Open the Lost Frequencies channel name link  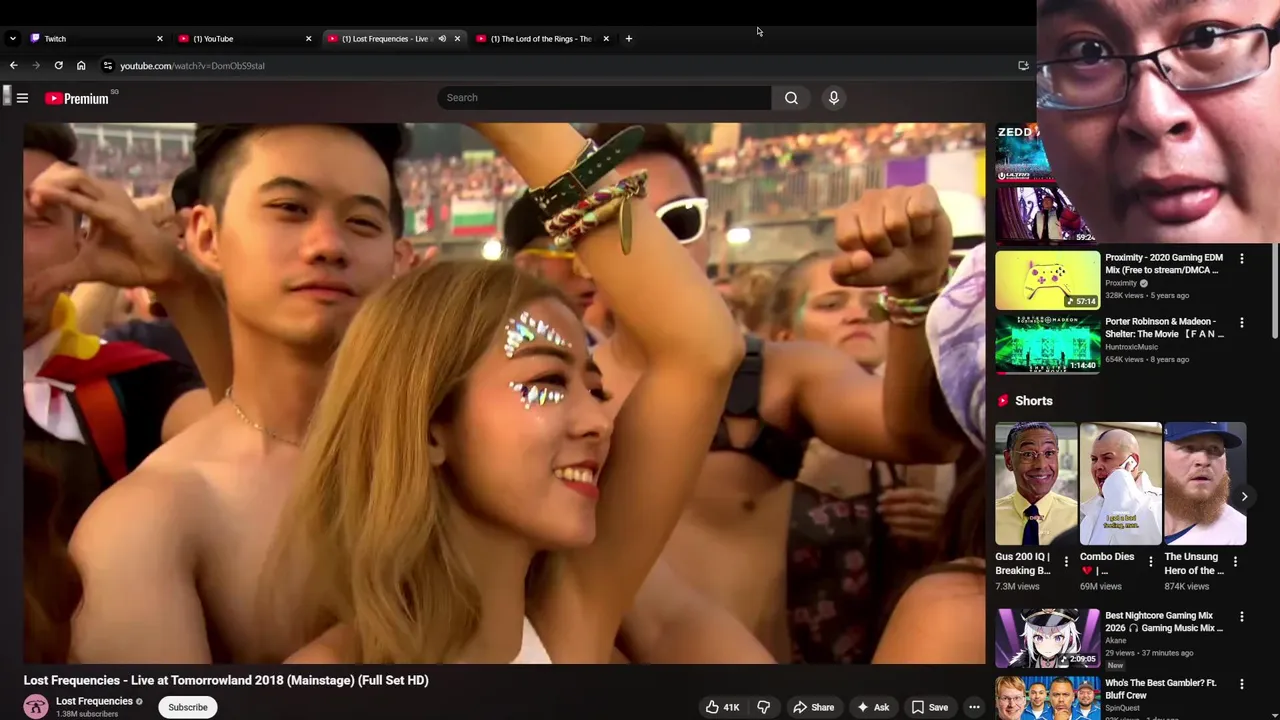pyautogui.click(x=94, y=701)
